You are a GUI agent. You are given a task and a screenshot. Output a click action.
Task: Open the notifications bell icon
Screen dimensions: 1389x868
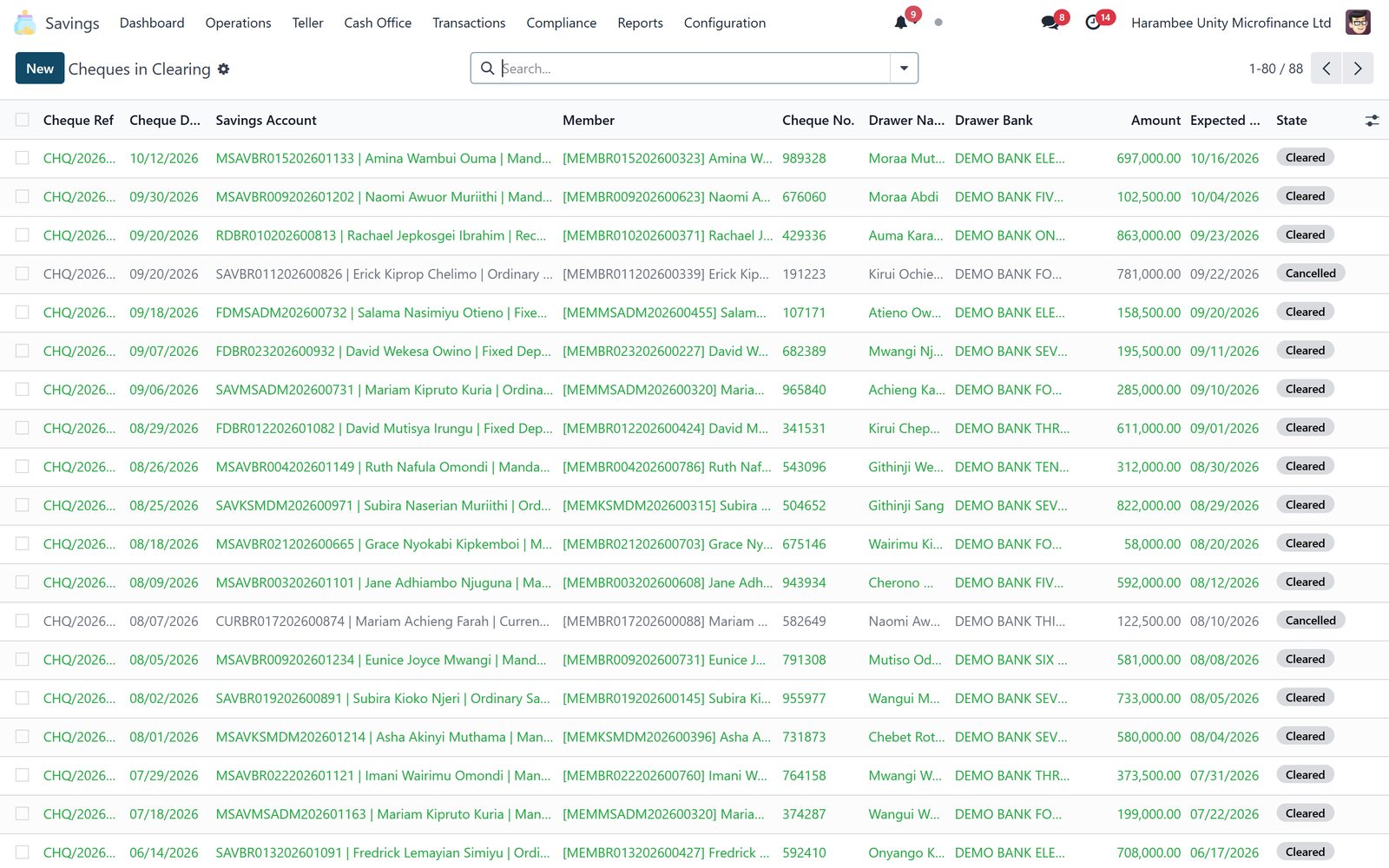901,23
